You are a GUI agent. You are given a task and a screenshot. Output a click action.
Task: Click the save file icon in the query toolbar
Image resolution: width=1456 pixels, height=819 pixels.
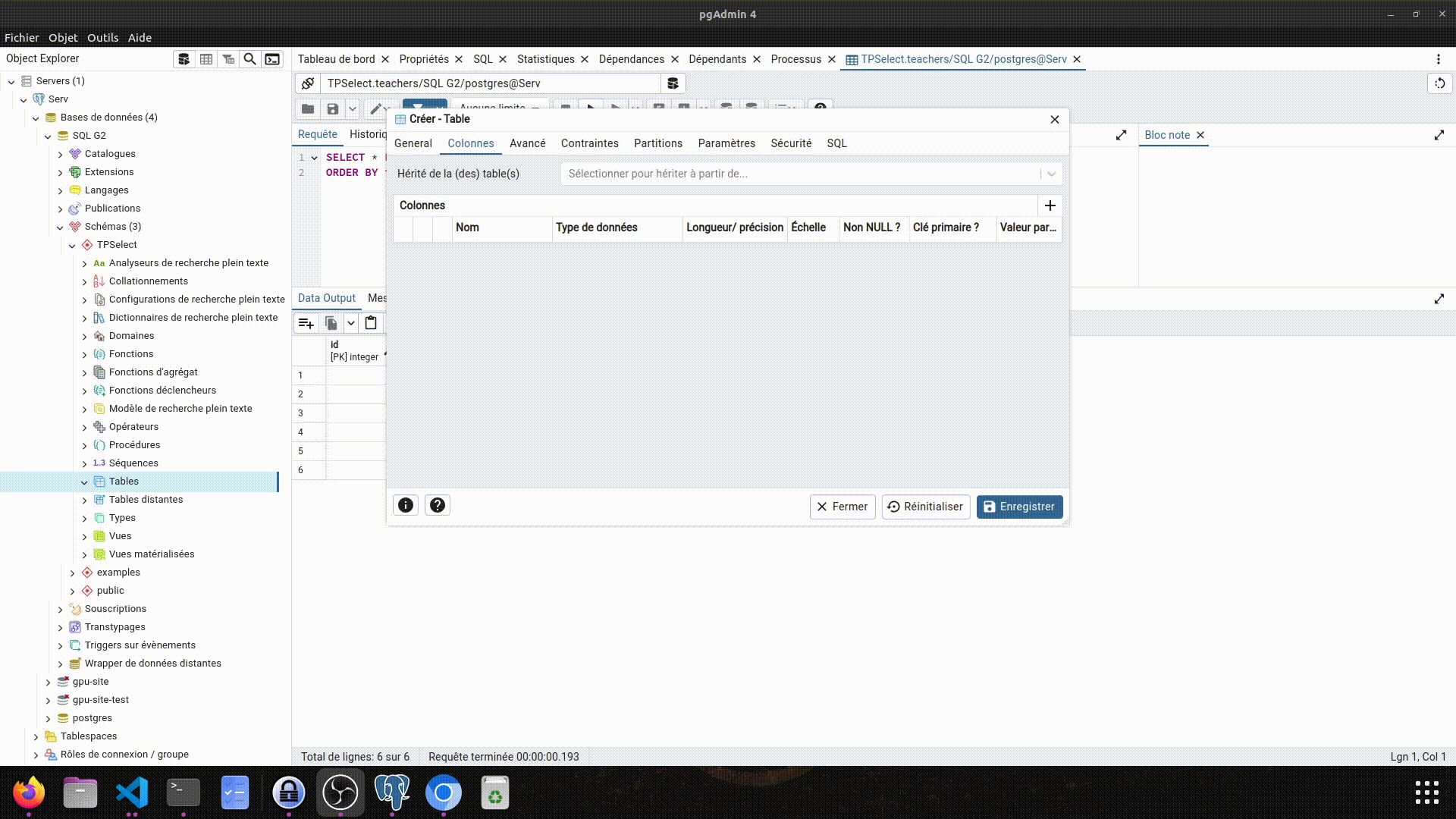[x=333, y=109]
